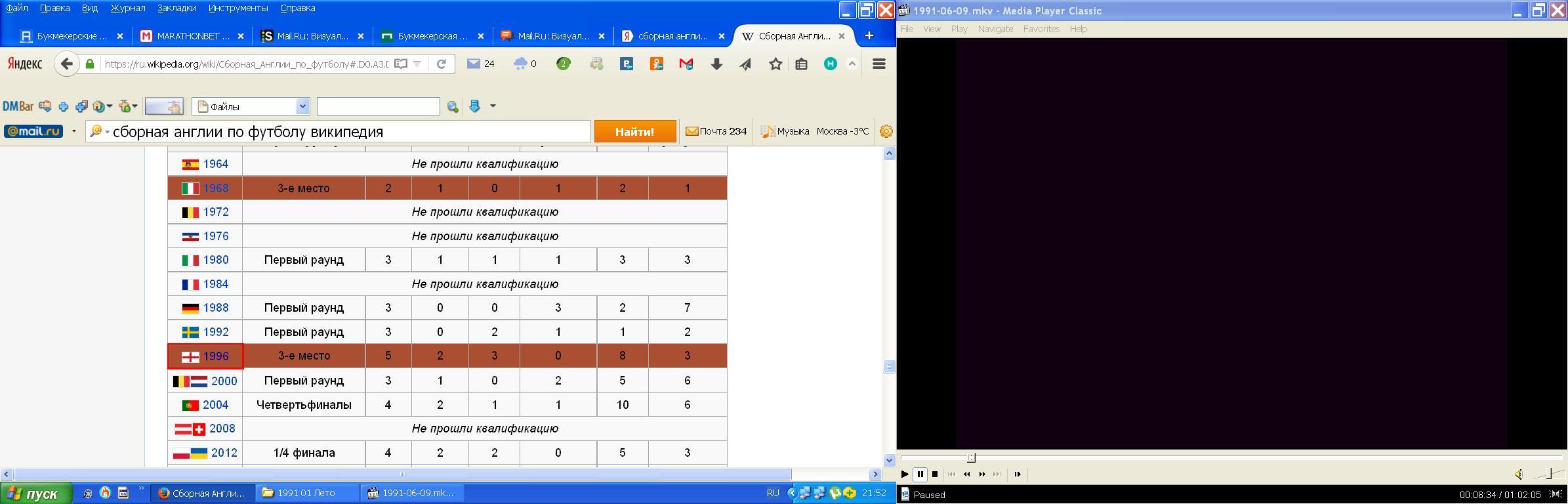This screenshot has height=504, width=1568.
Task: Go back using the browser back arrow
Action: pyautogui.click(x=66, y=64)
